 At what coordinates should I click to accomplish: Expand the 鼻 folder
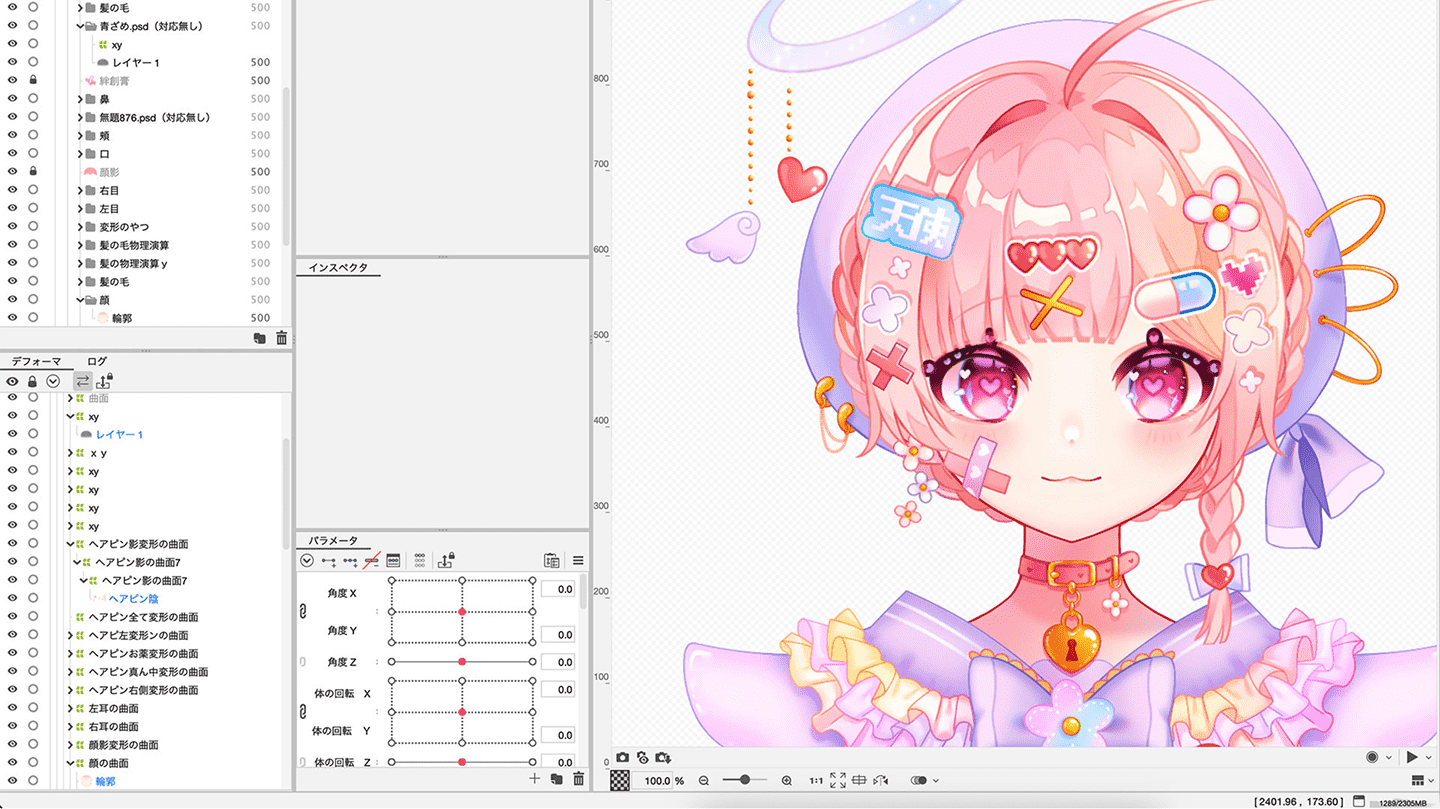click(80, 99)
